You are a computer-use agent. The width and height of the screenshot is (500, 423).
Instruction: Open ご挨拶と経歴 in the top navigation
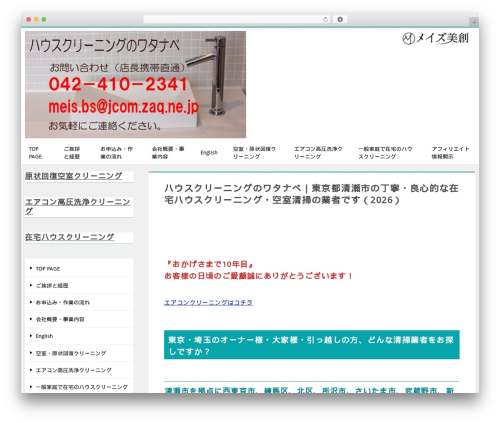72,153
